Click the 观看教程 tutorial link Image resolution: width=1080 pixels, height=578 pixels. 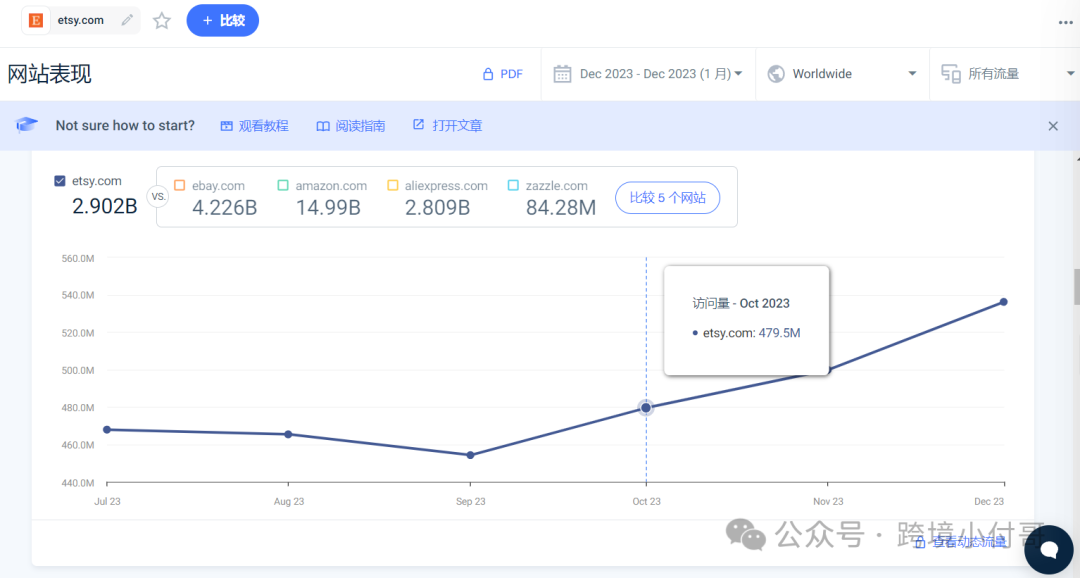click(254, 126)
